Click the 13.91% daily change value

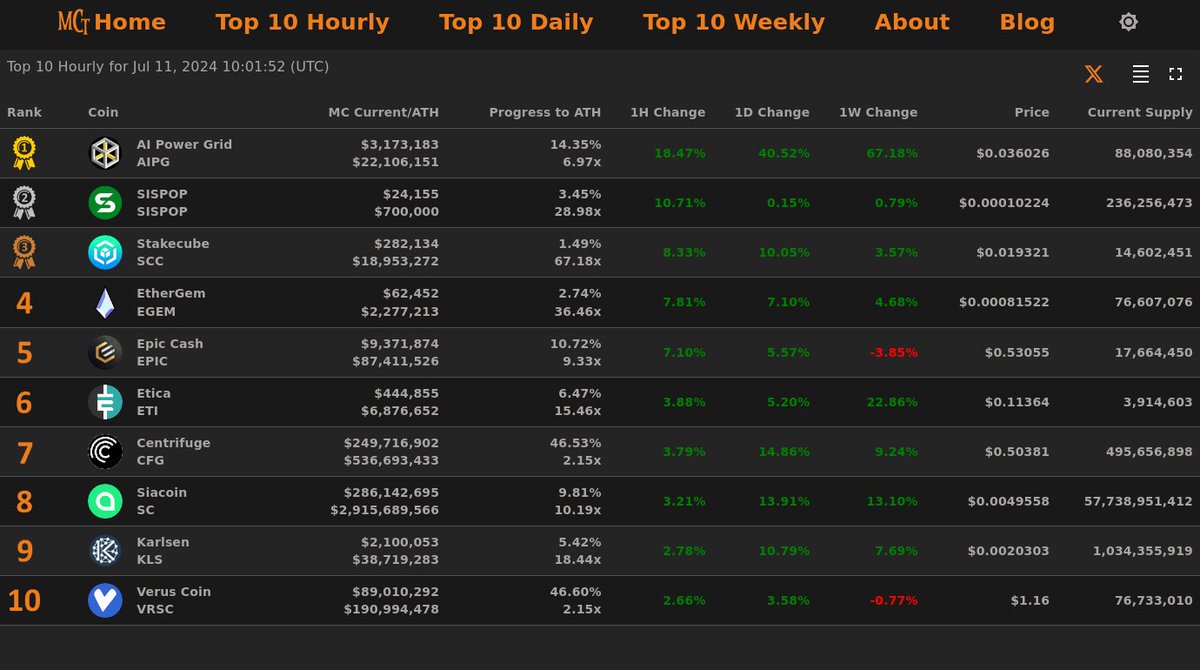(x=784, y=501)
